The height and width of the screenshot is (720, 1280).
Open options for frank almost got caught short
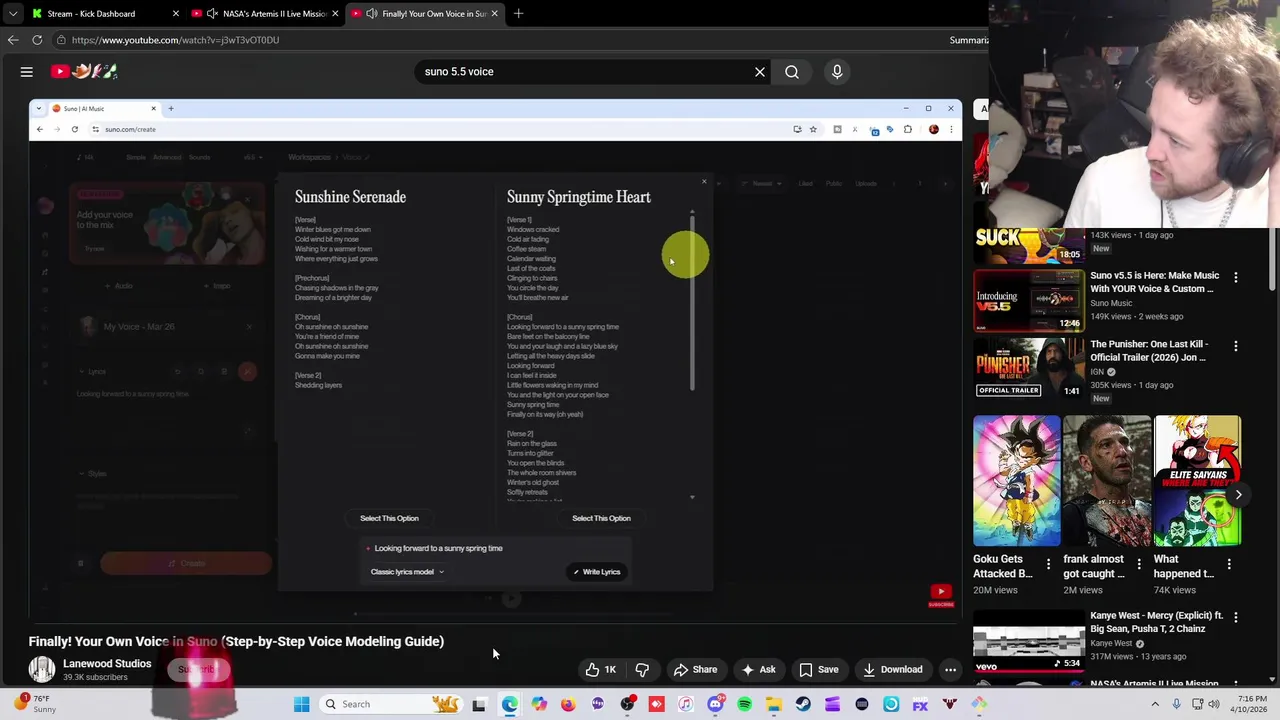coord(1138,565)
